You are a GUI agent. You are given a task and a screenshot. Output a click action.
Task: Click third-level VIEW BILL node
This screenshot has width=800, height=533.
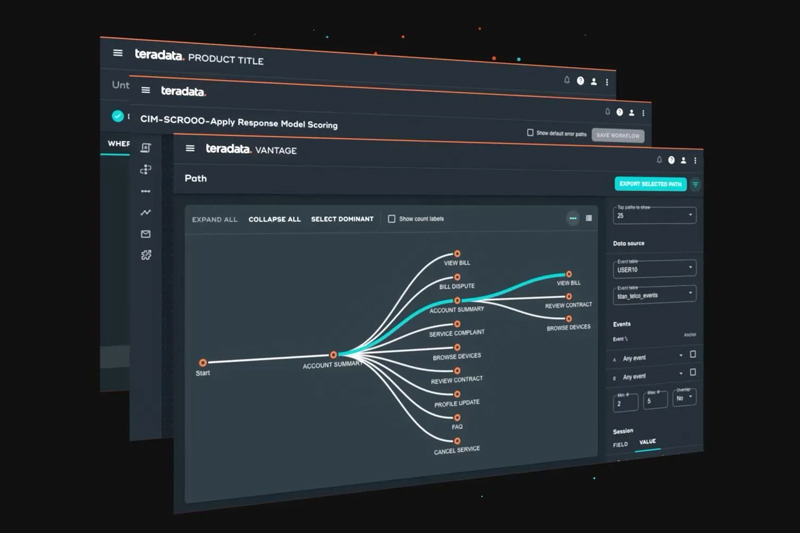569,274
